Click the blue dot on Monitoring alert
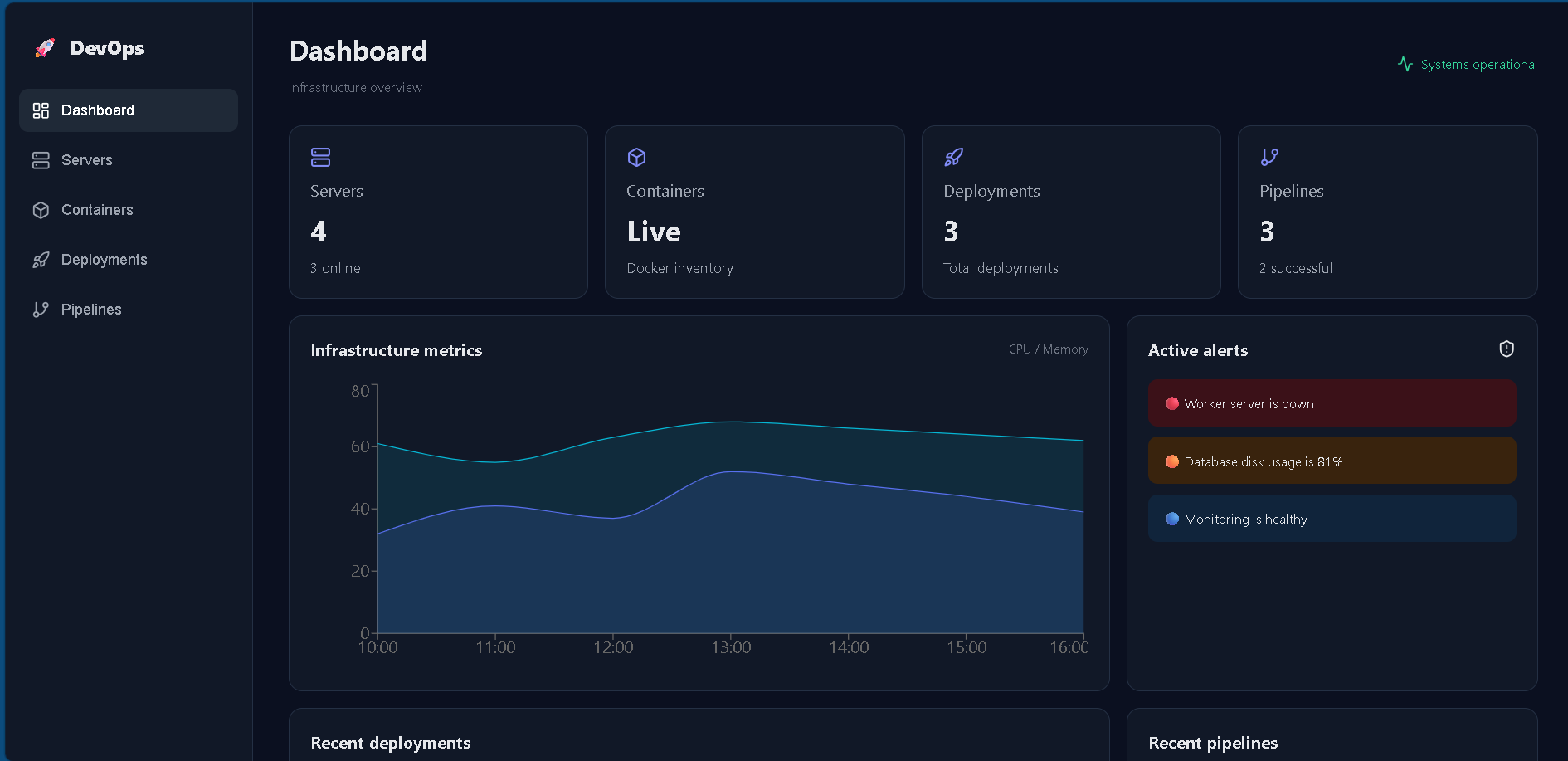1568x761 pixels. click(x=1172, y=519)
